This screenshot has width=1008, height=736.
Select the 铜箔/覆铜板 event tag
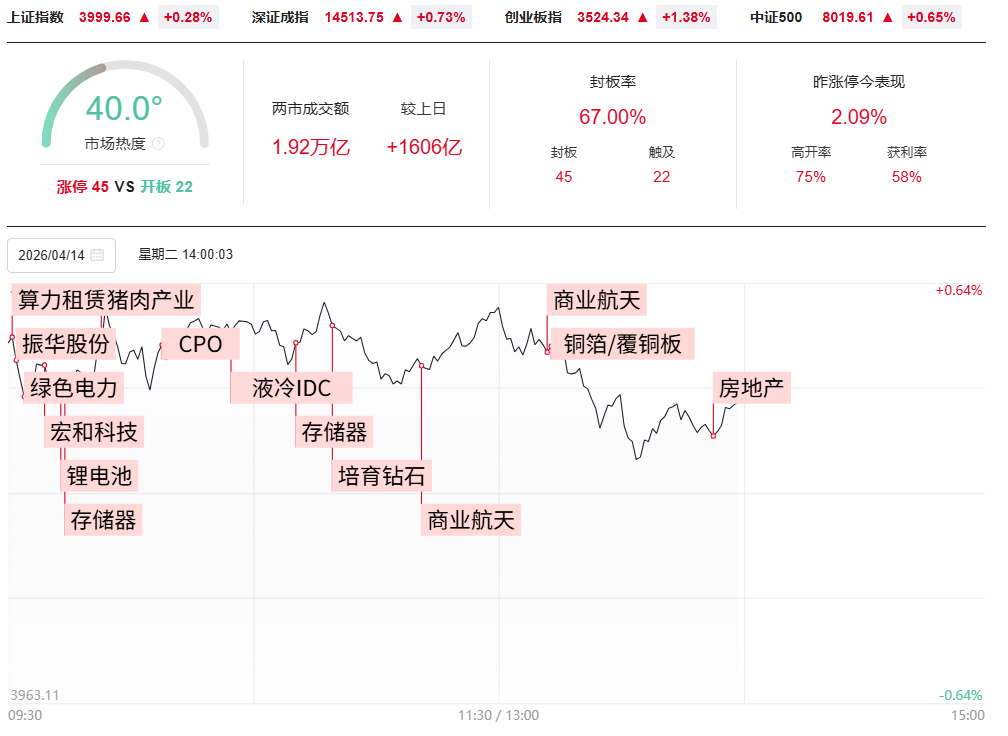click(622, 344)
